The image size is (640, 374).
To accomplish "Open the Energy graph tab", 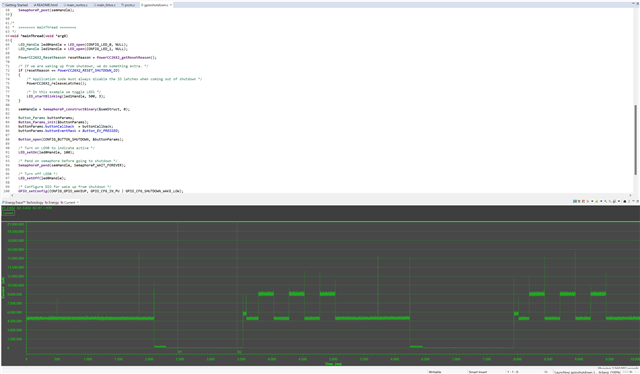I will (52, 202).
